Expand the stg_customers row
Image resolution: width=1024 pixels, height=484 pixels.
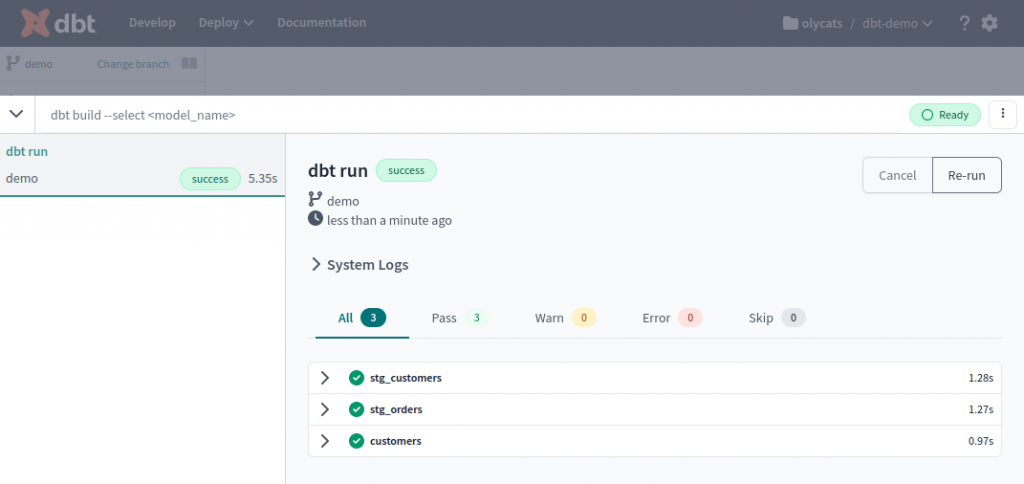[x=325, y=378]
